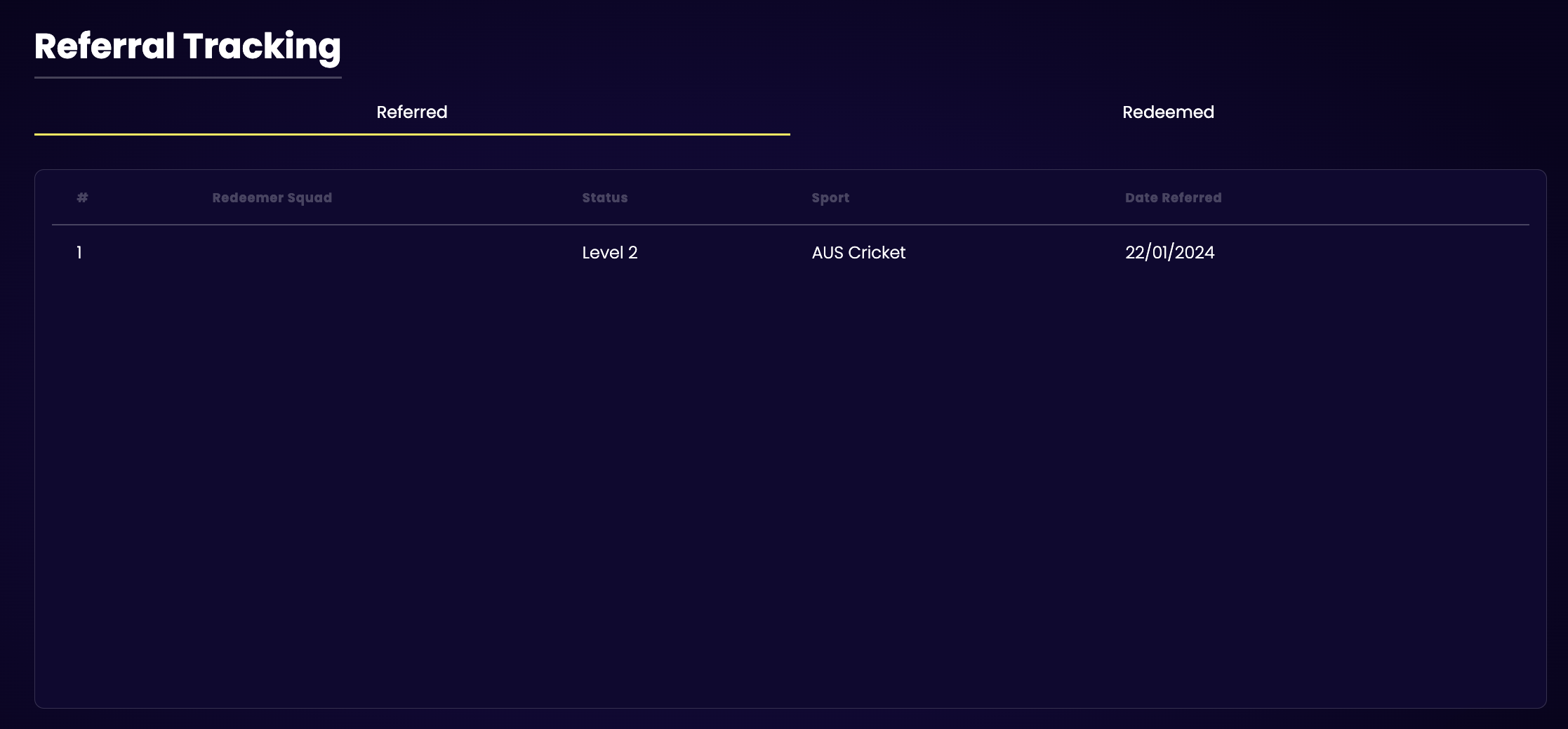The width and height of the screenshot is (1568, 729).
Task: Click the blank space right of Date Referred header
Action: pos(1376,198)
